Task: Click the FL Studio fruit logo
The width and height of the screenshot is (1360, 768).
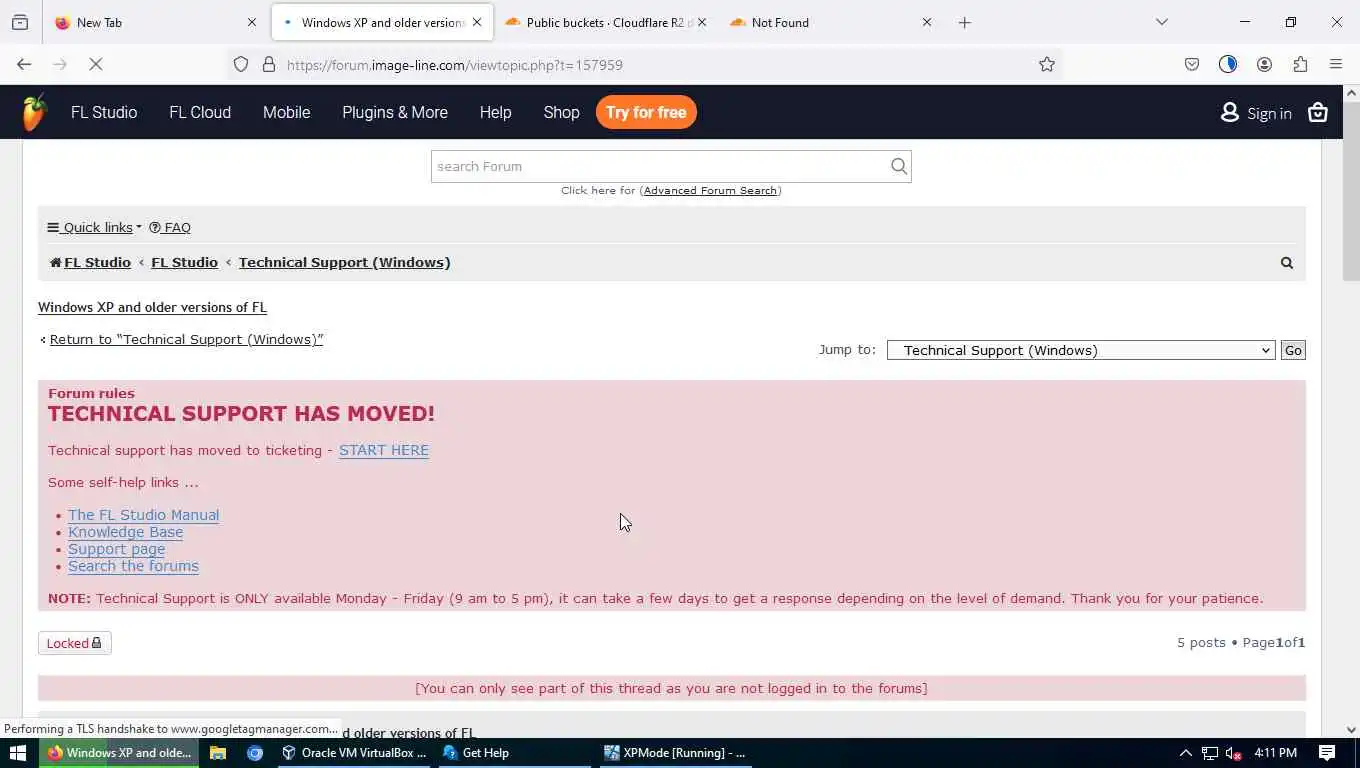Action: point(34,112)
